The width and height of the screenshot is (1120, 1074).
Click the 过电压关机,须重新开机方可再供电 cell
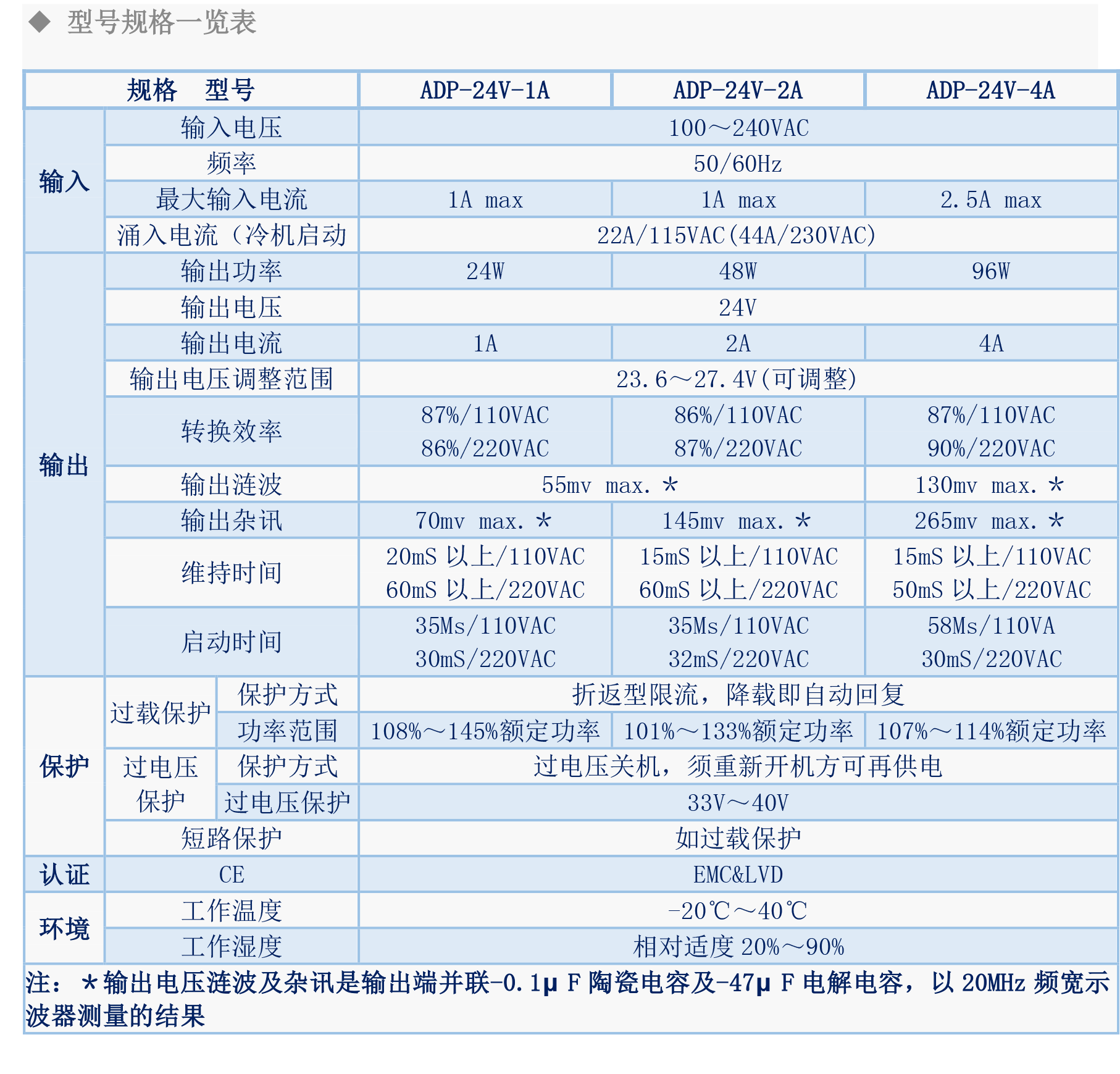click(738, 766)
